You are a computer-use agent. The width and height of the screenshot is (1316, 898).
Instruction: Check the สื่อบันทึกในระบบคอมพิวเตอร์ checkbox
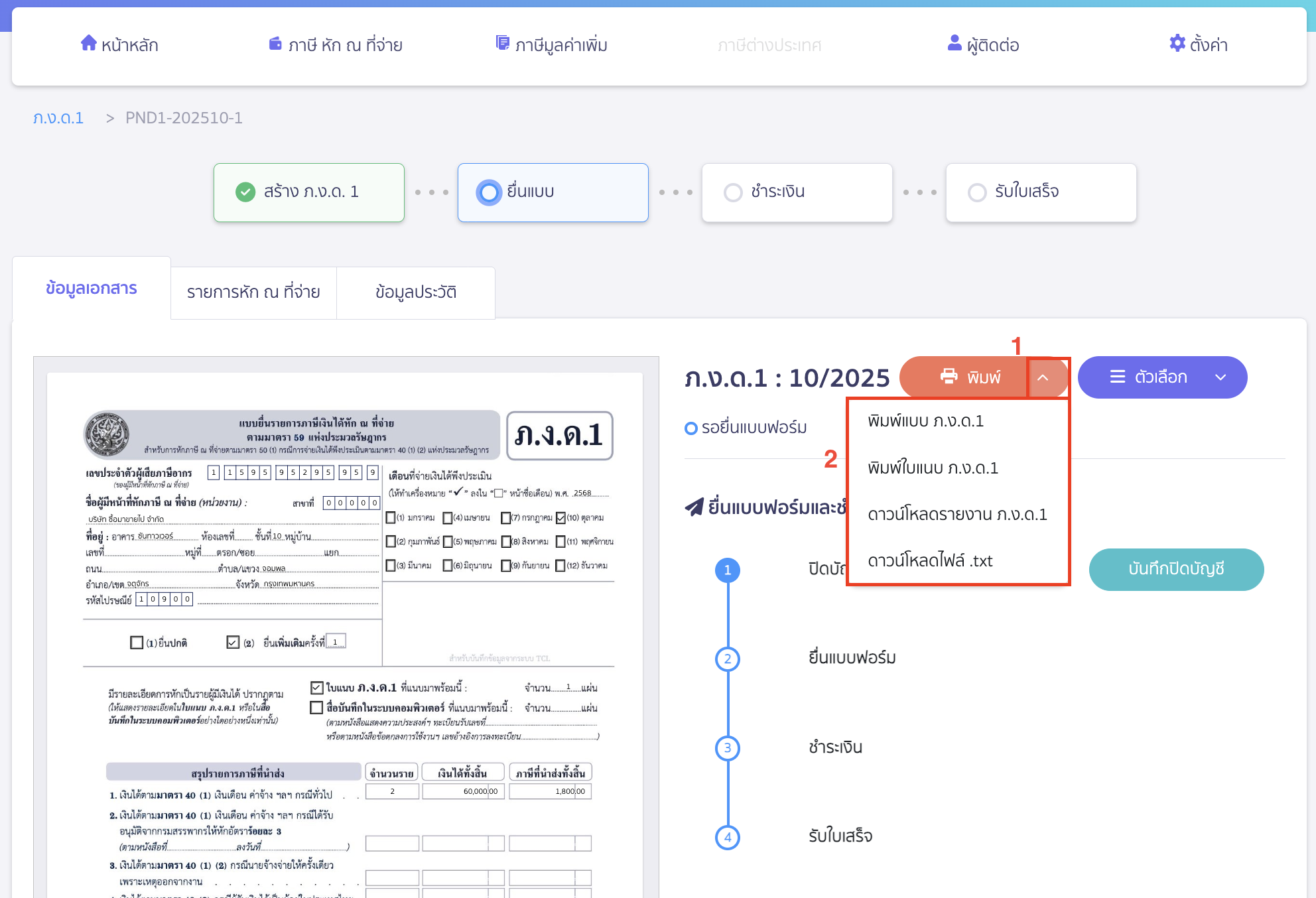pos(316,708)
